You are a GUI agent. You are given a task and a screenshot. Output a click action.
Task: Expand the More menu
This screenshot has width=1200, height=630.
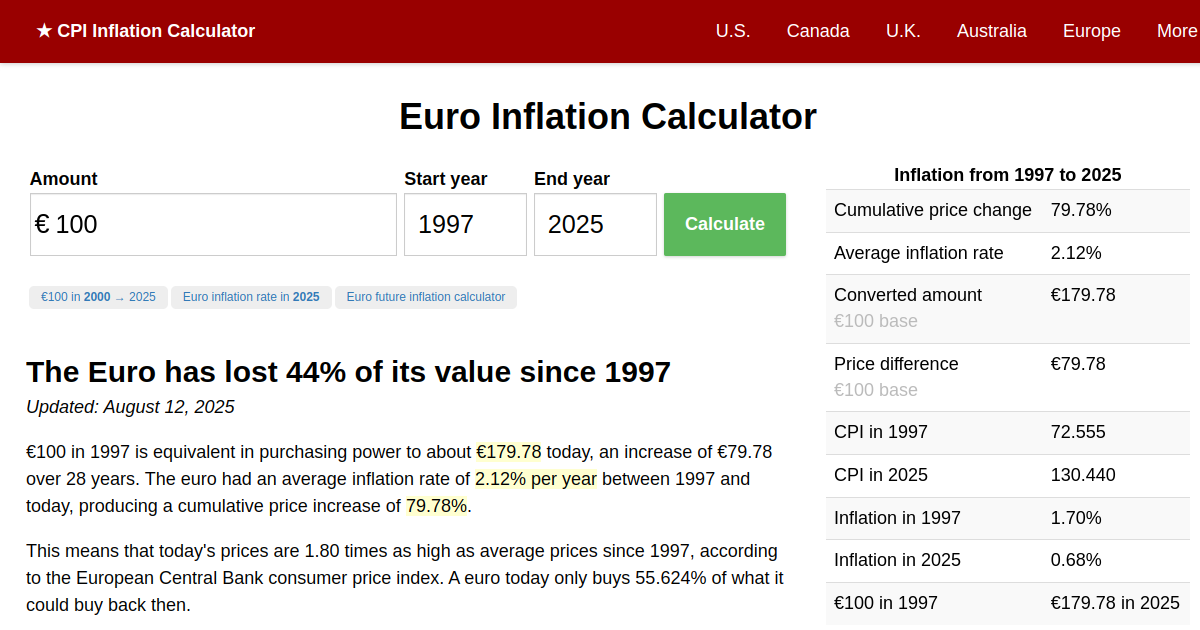click(1176, 31)
